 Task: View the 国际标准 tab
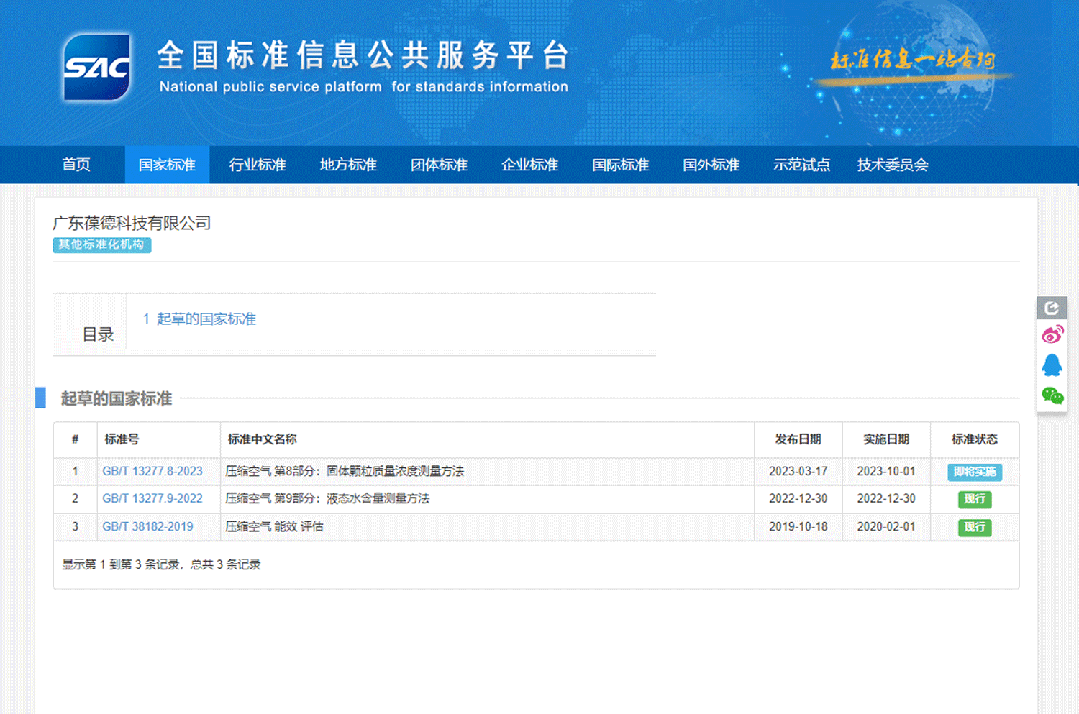coord(620,165)
